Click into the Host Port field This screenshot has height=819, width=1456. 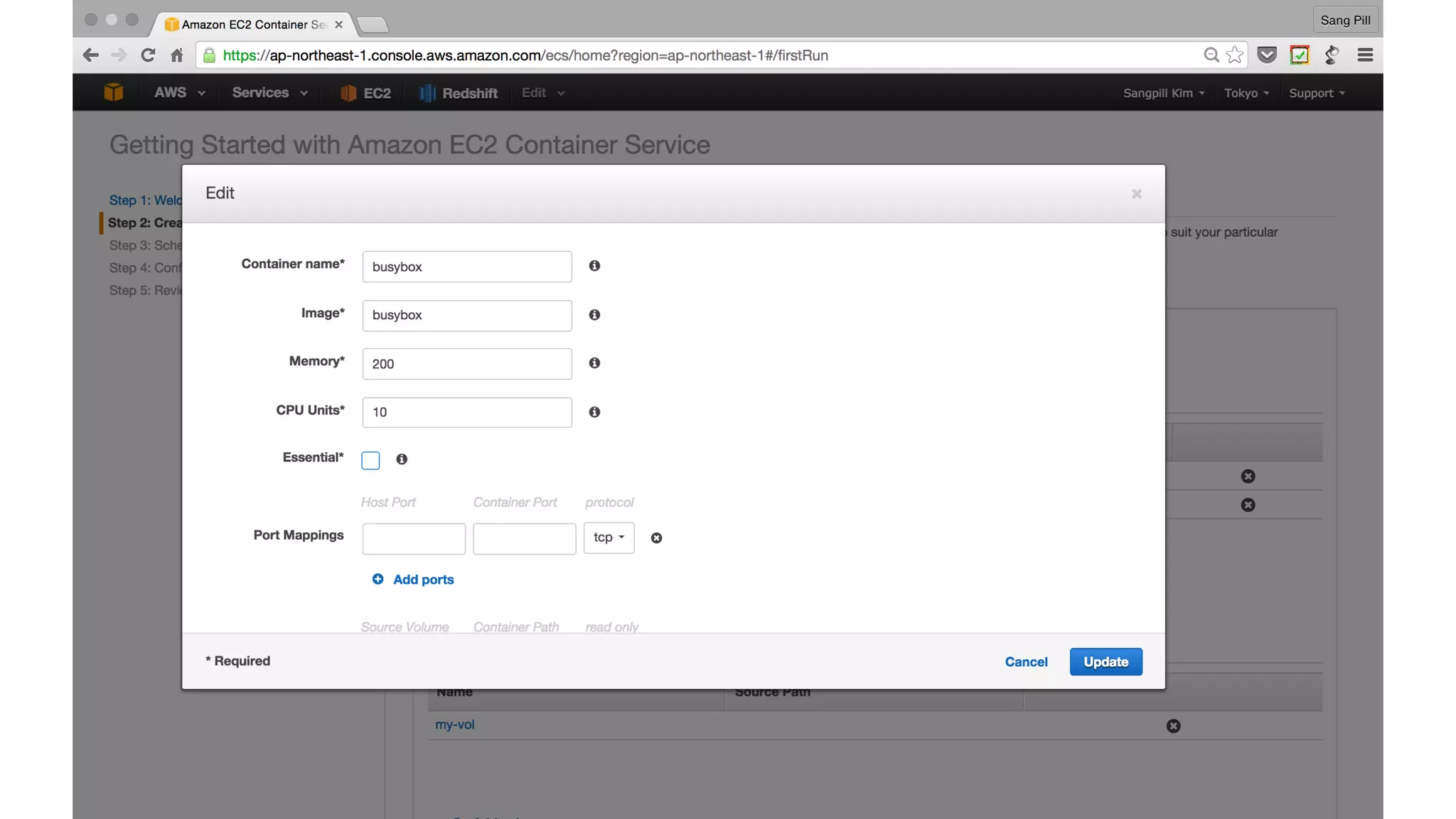[414, 539]
